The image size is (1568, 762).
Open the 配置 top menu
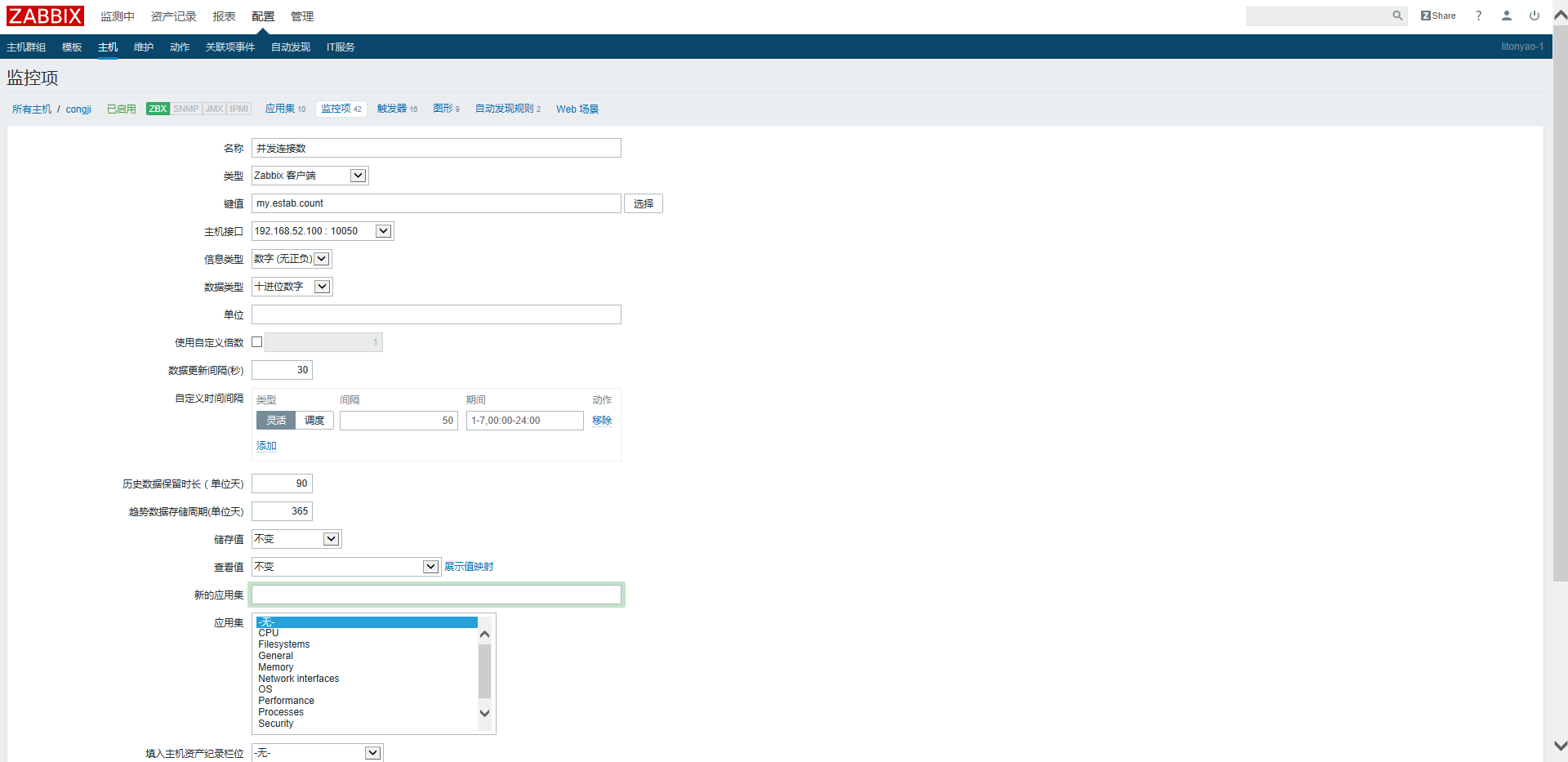(x=263, y=16)
